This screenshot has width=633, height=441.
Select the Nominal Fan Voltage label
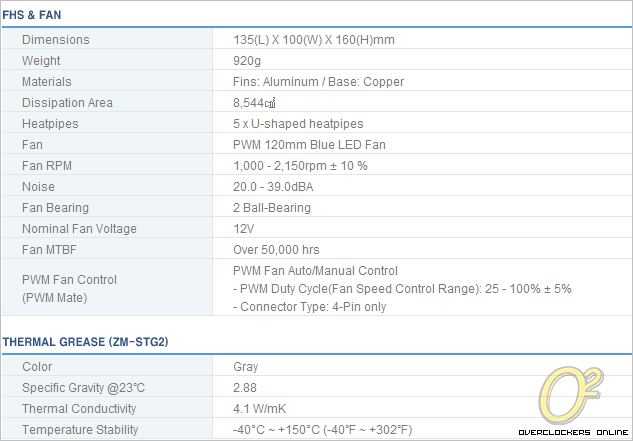(x=79, y=229)
